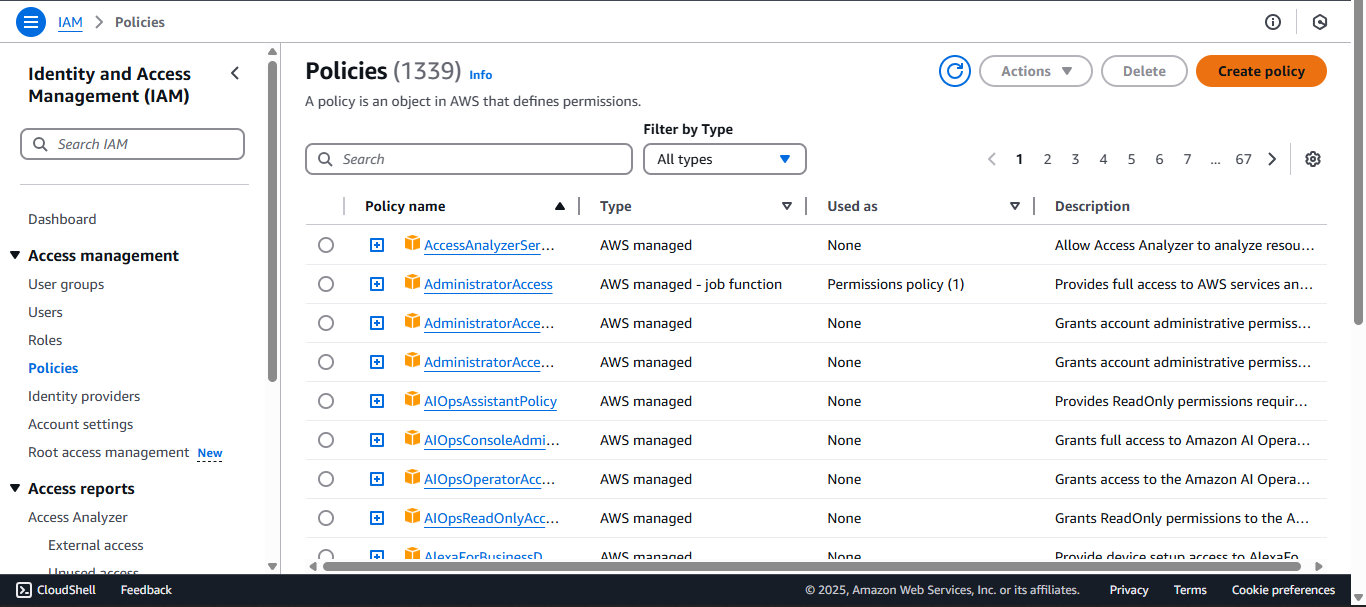Collapse the IAM side navigation panel

(235, 73)
